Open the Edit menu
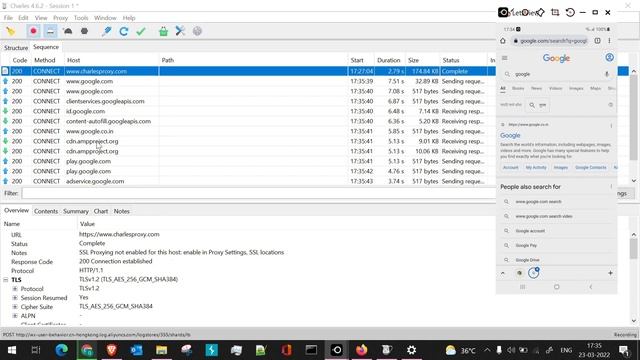The image size is (640, 360). tap(23, 18)
